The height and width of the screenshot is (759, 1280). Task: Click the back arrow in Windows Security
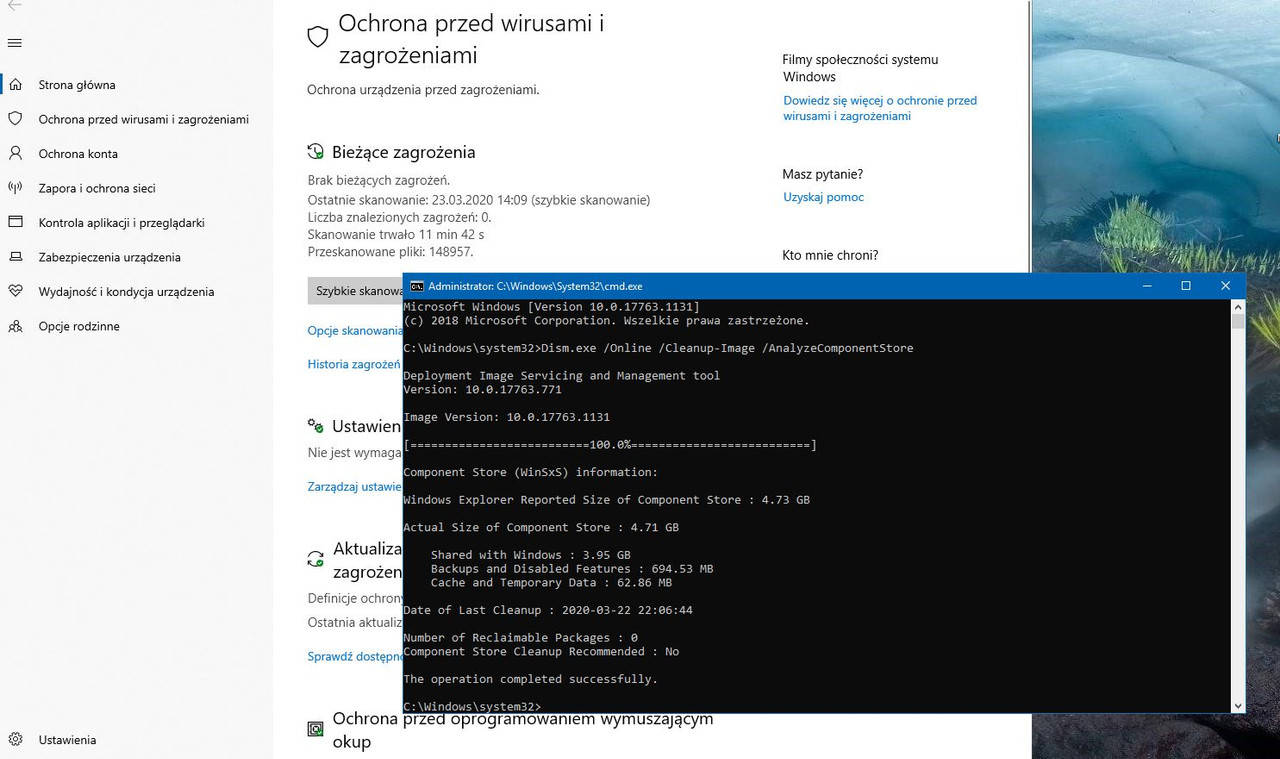coord(14,5)
